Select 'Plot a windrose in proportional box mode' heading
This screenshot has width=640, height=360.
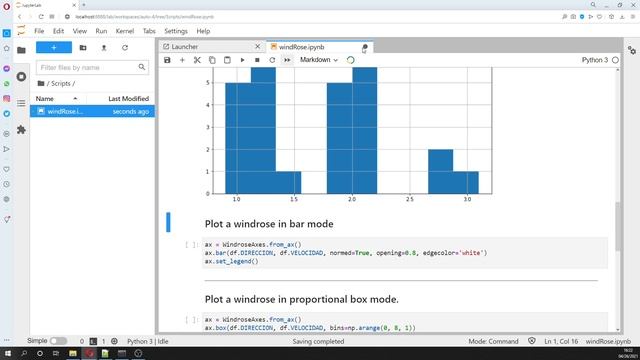point(302,299)
